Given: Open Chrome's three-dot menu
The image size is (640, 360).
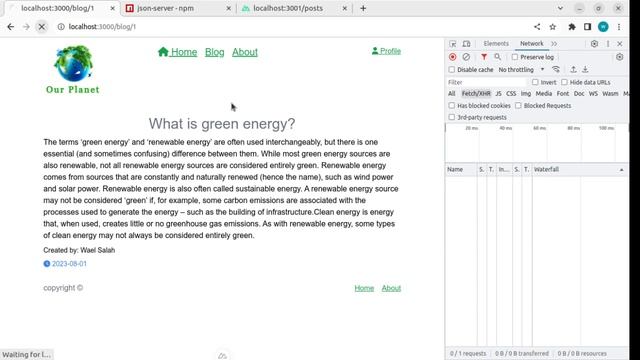Looking at the screenshot, I should 619,27.
